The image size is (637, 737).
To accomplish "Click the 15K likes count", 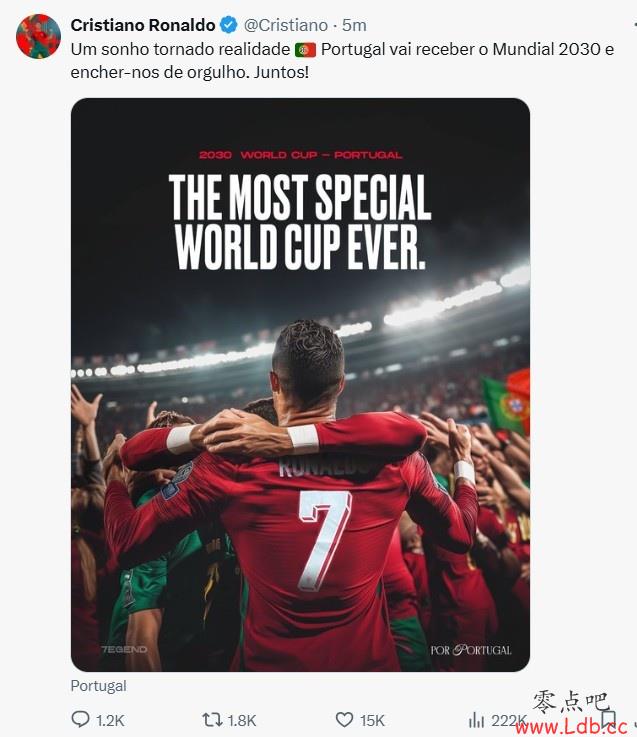I will coord(372,721).
